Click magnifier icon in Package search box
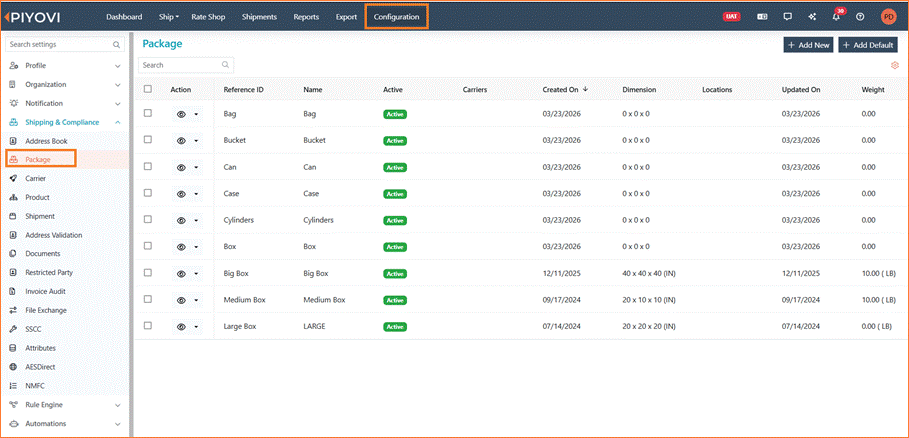909x438 pixels. coord(226,65)
